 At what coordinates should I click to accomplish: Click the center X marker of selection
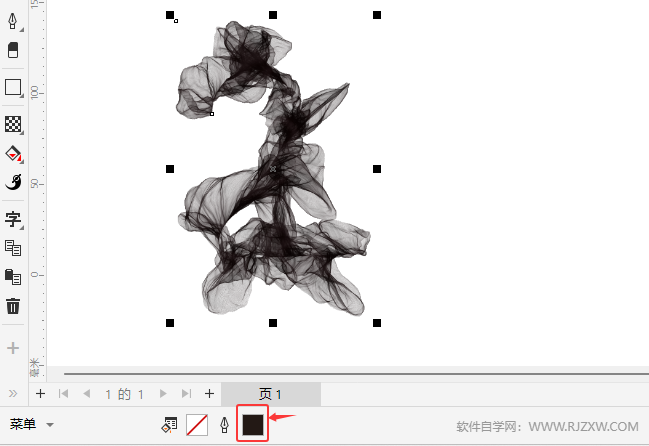click(x=273, y=169)
